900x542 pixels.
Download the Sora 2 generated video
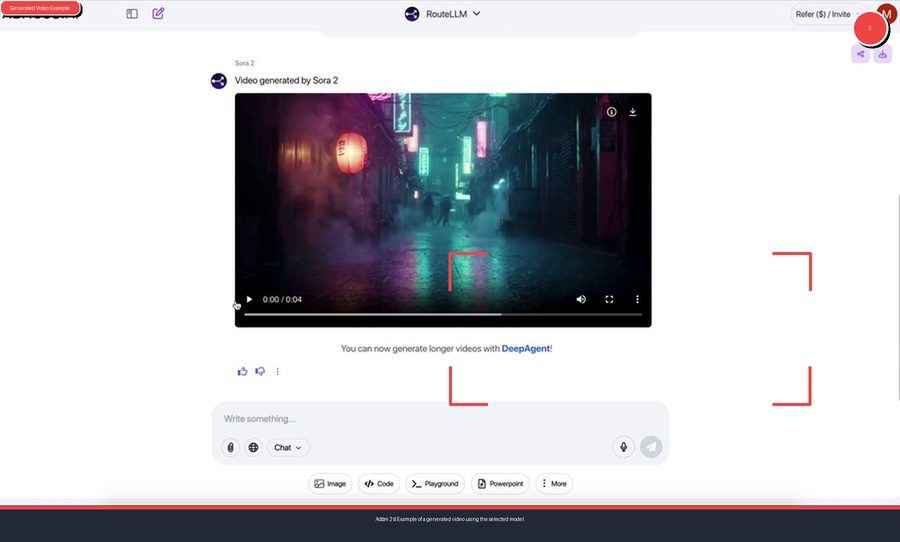coord(633,112)
